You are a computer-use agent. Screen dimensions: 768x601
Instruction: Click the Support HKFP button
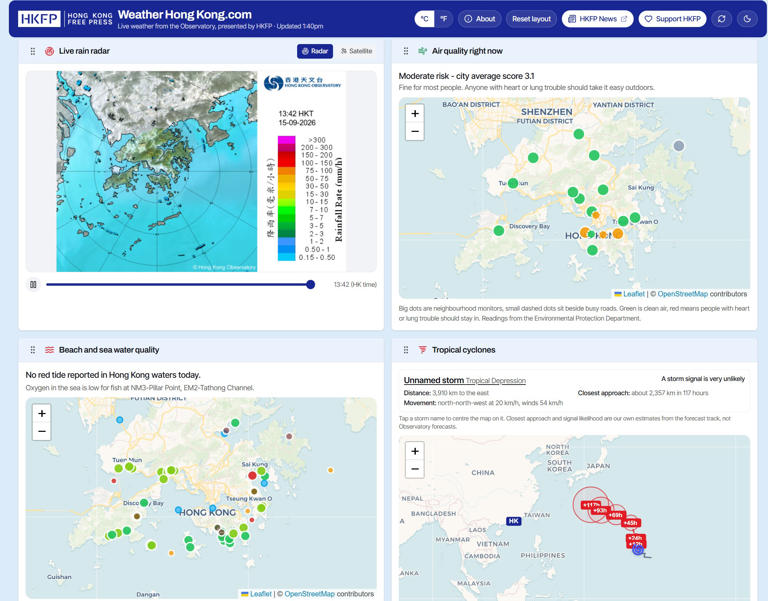672,19
